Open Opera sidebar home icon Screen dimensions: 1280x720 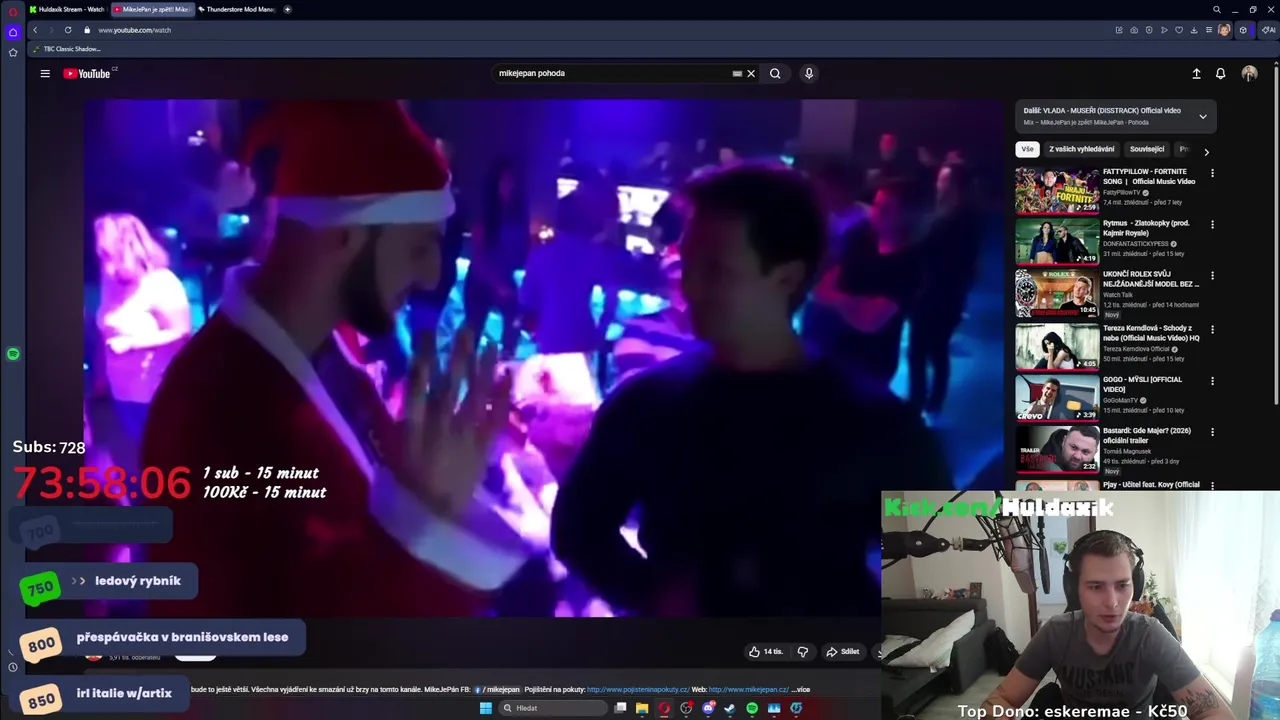13,32
